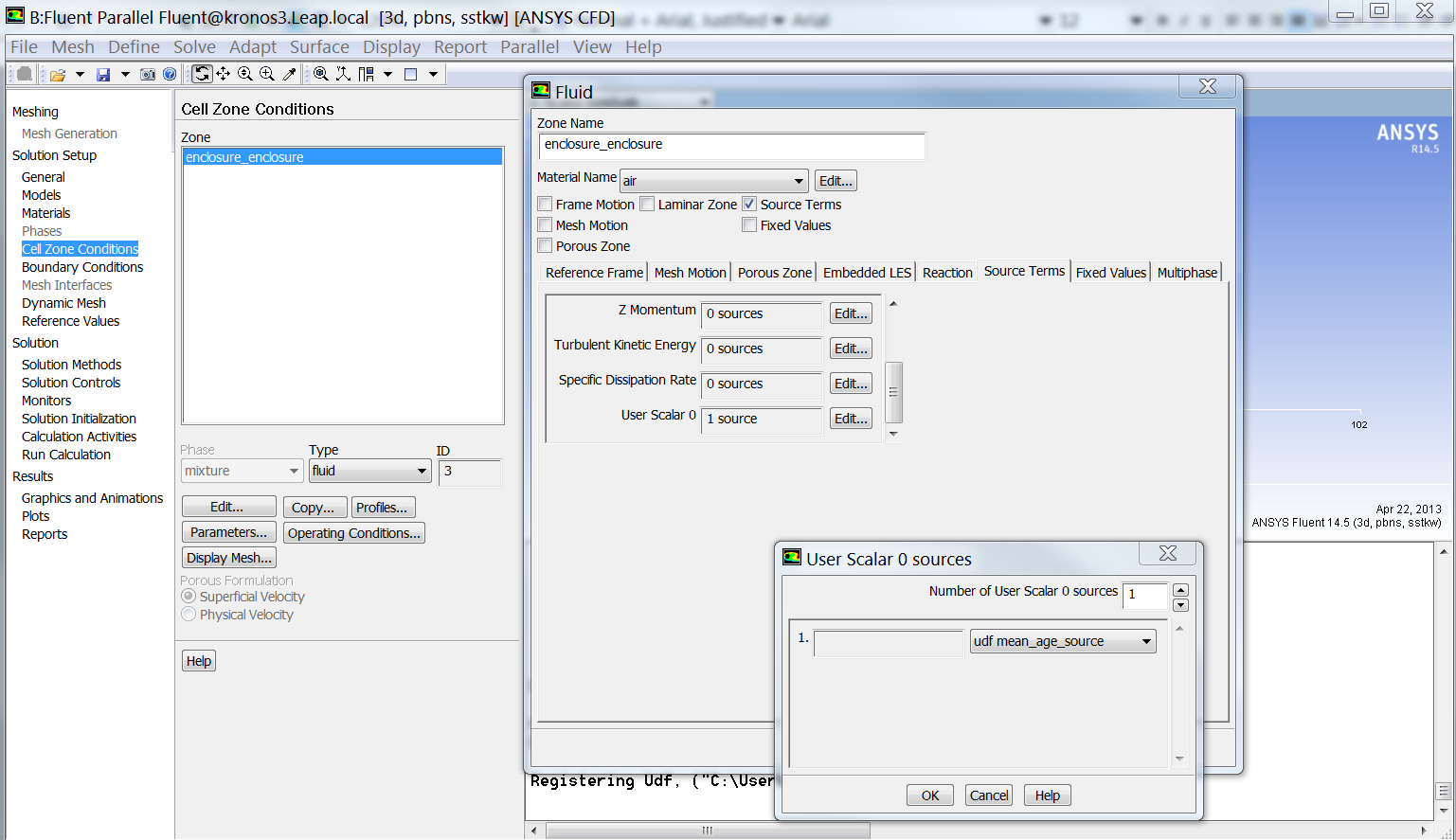Confirm with OK in User Scalar dialog
This screenshot has height=840, width=1456.
click(x=930, y=795)
